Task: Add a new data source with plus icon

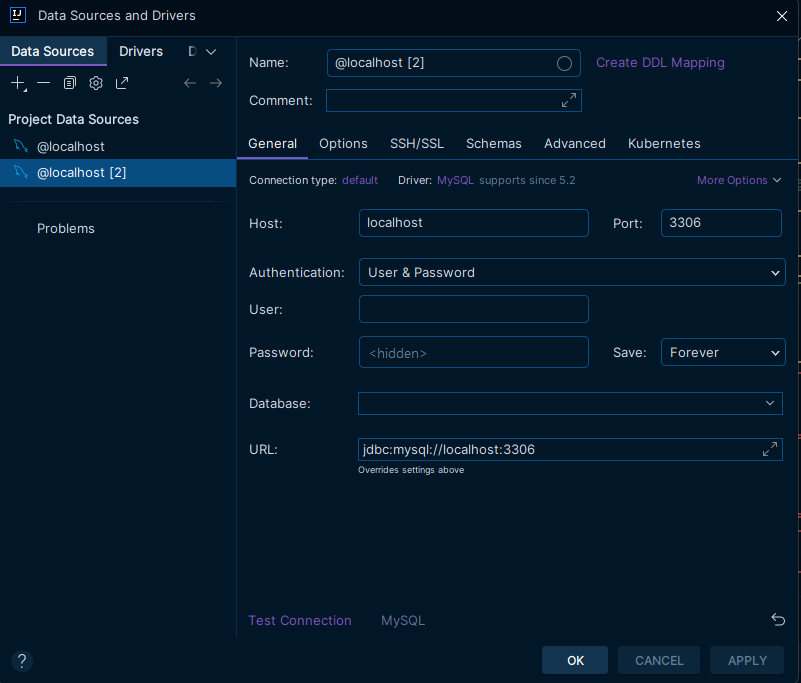Action: pyautogui.click(x=18, y=83)
